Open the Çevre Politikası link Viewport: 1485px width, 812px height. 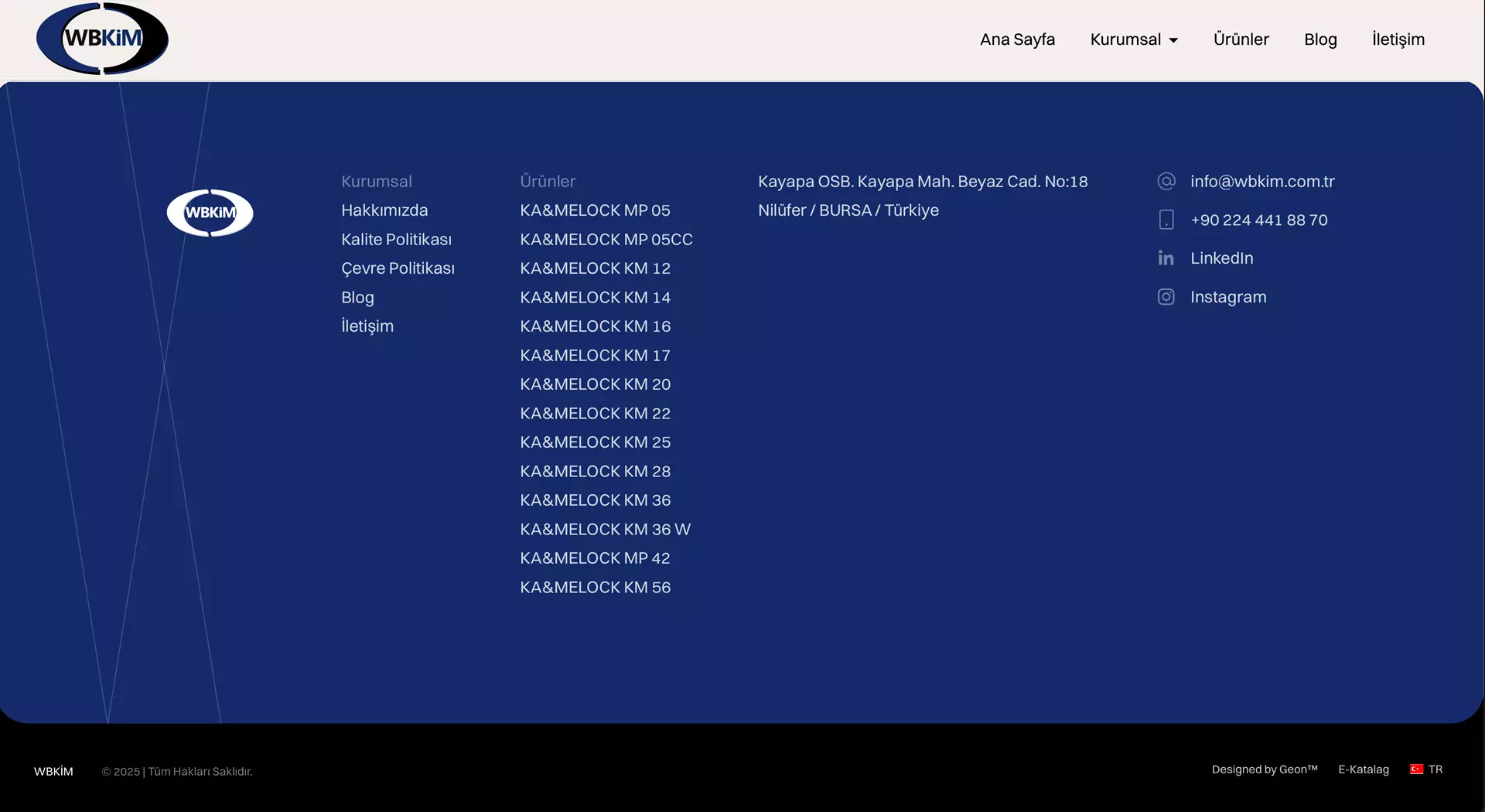pyautogui.click(x=398, y=268)
